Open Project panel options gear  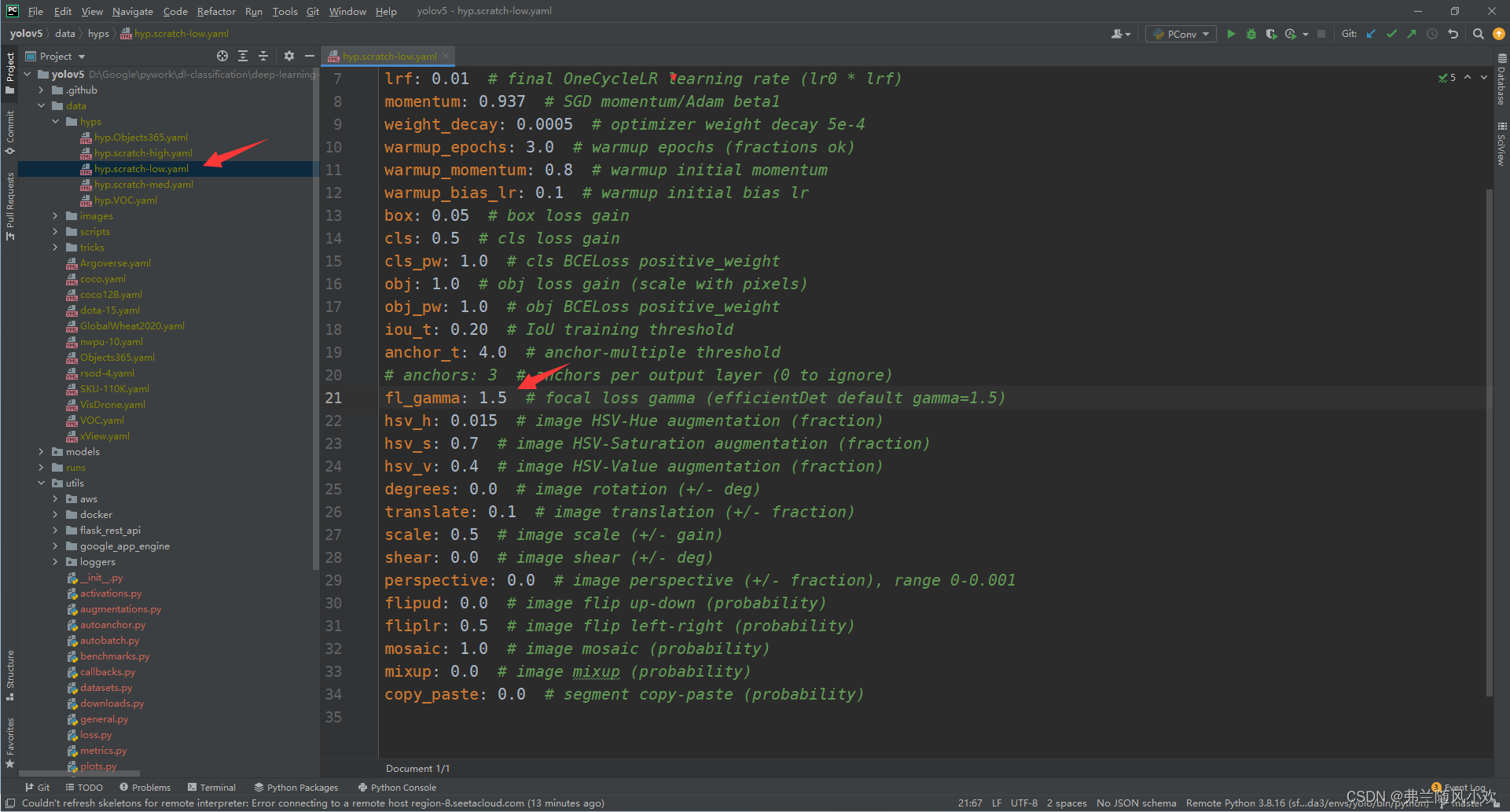click(x=288, y=56)
